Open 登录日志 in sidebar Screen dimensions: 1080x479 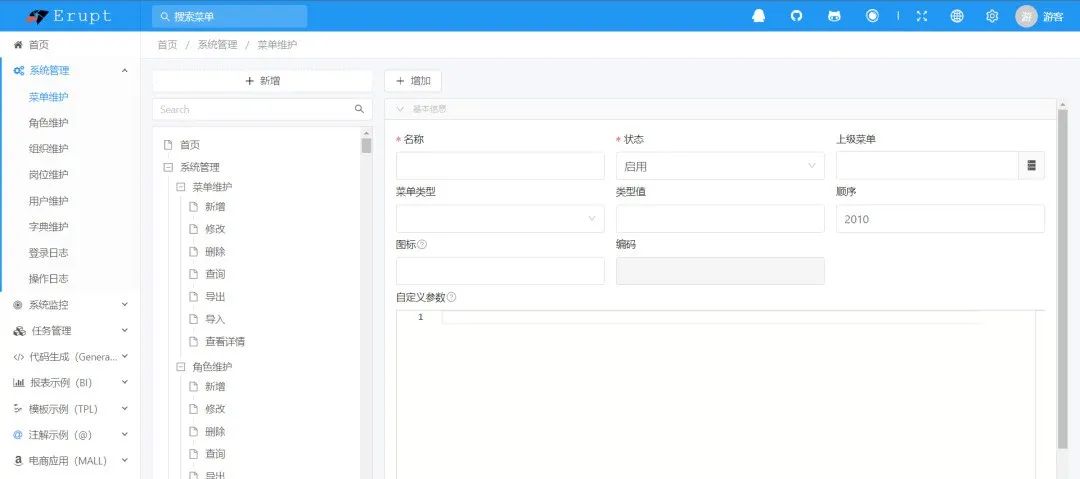48,253
